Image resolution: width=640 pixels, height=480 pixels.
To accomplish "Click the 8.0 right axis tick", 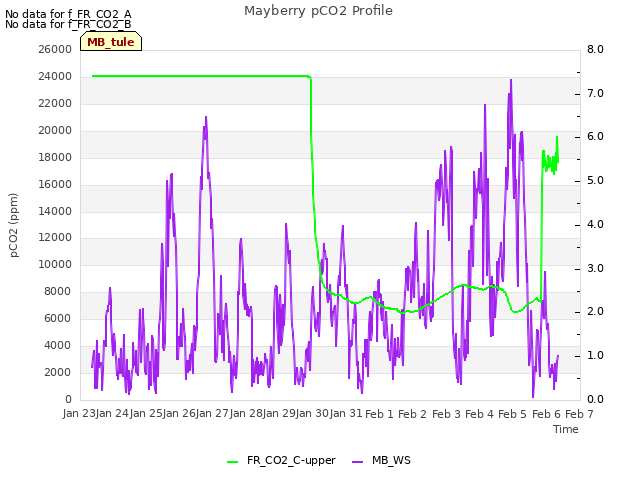I will [595, 49].
